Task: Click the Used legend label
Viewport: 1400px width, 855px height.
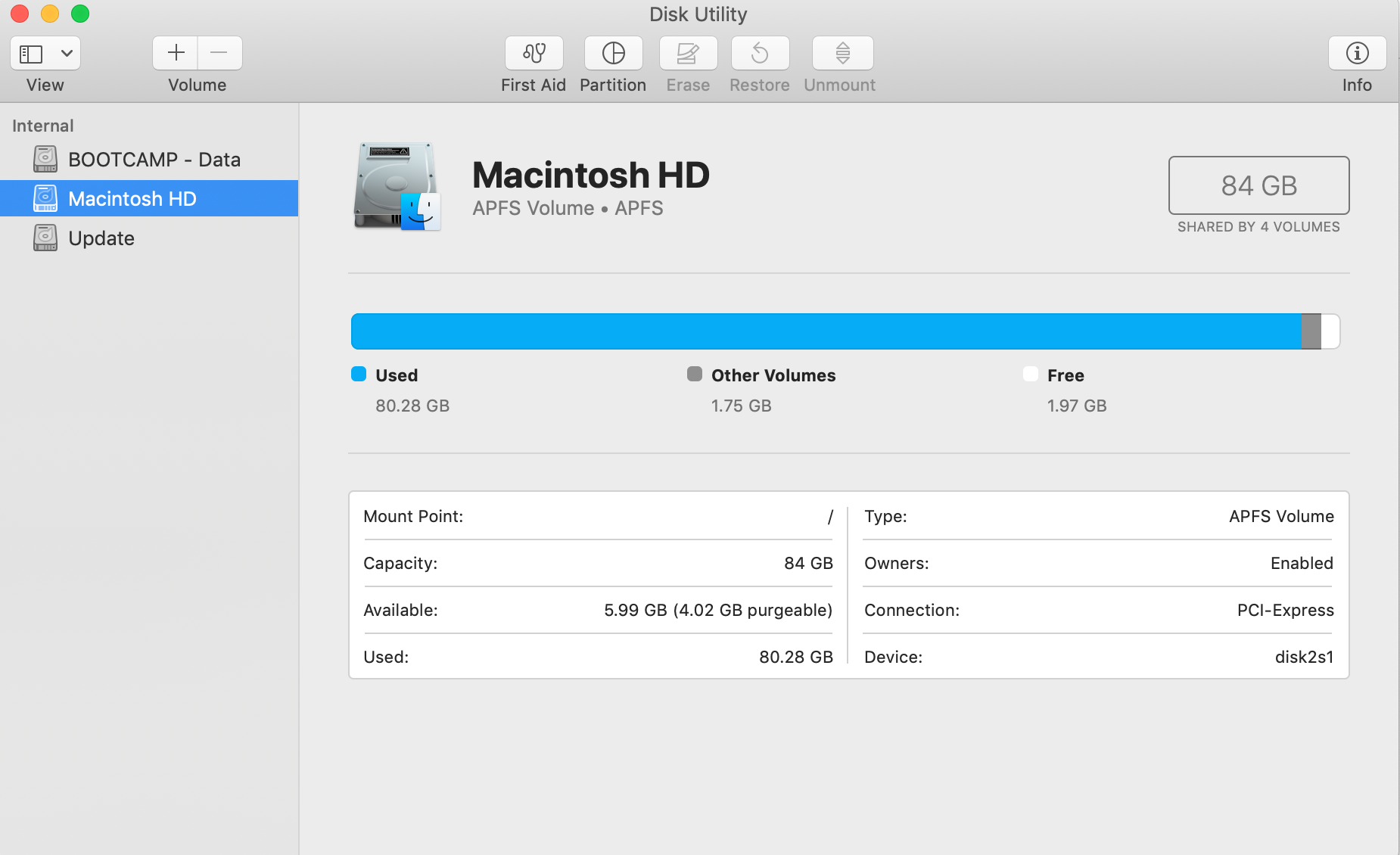Action: (x=397, y=375)
